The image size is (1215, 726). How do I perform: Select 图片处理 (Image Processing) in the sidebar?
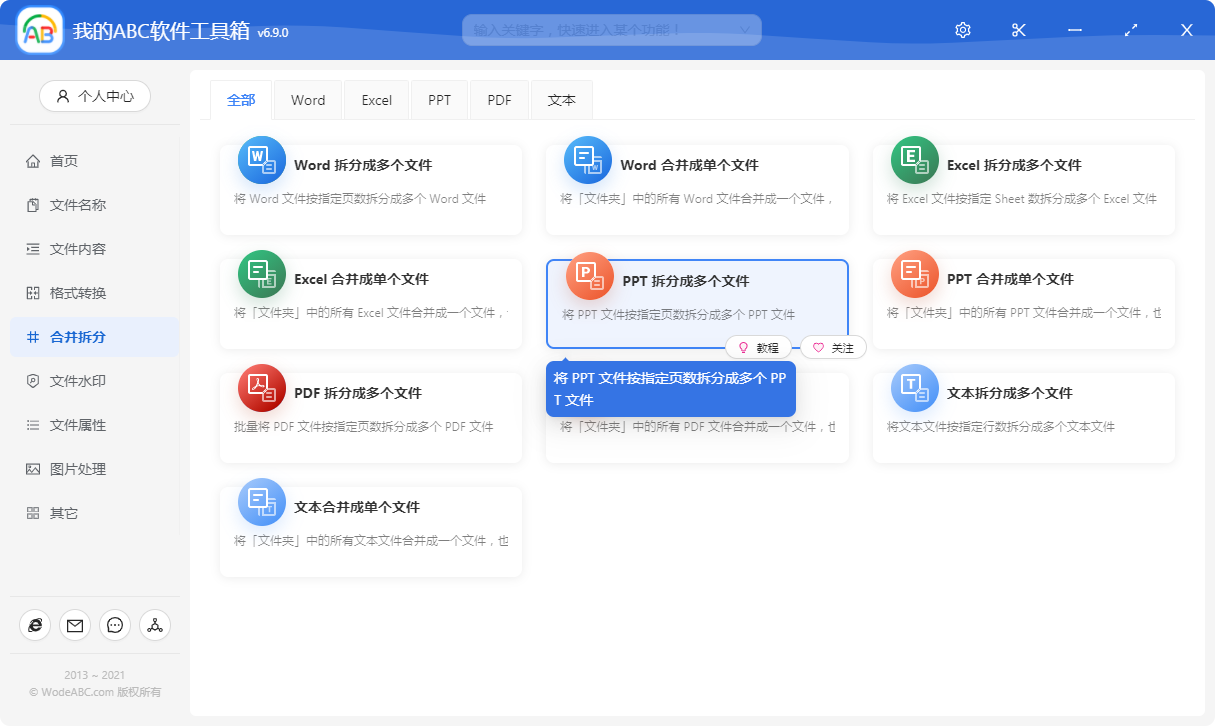coord(94,468)
